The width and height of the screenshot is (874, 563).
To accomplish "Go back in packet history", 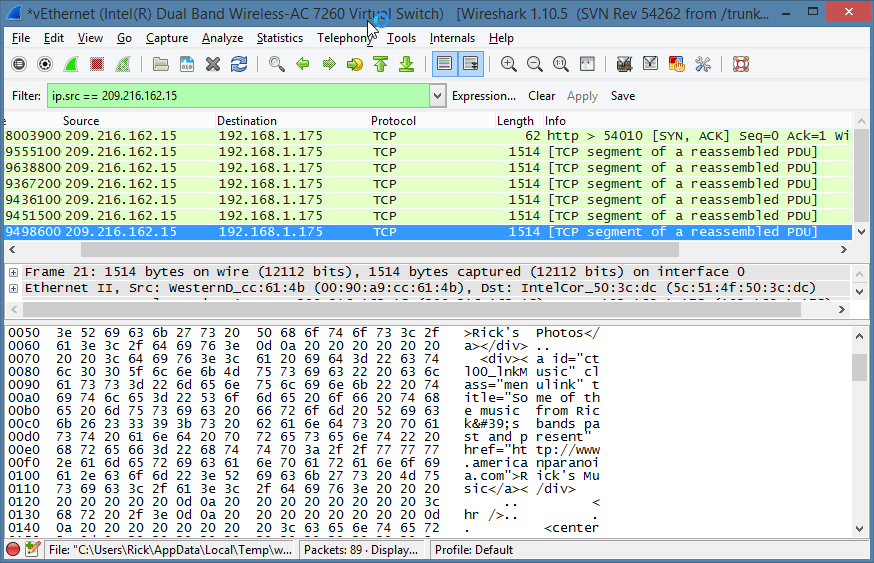I will 303,64.
